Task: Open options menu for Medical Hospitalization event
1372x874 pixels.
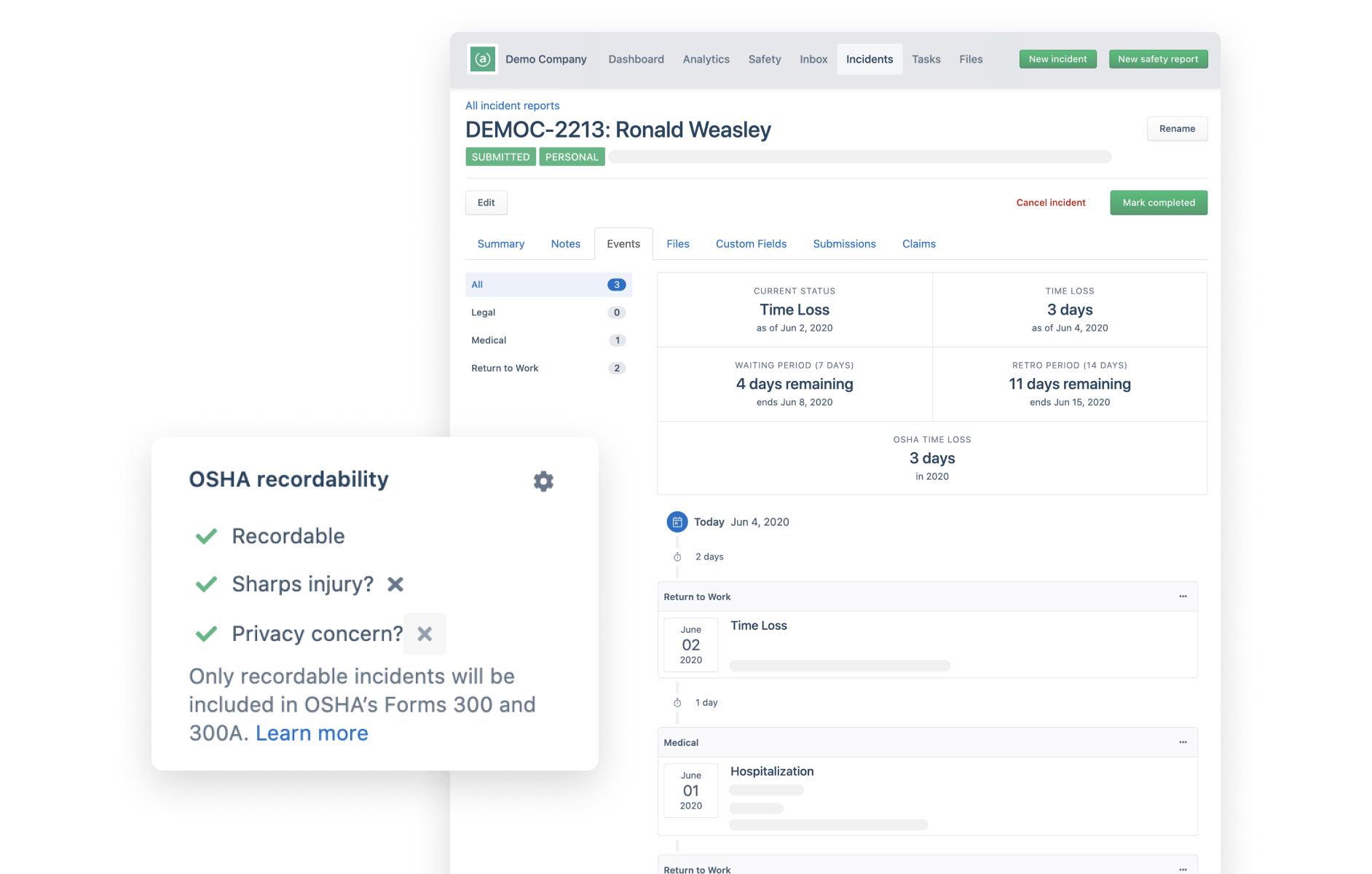Action: pos(1183,742)
